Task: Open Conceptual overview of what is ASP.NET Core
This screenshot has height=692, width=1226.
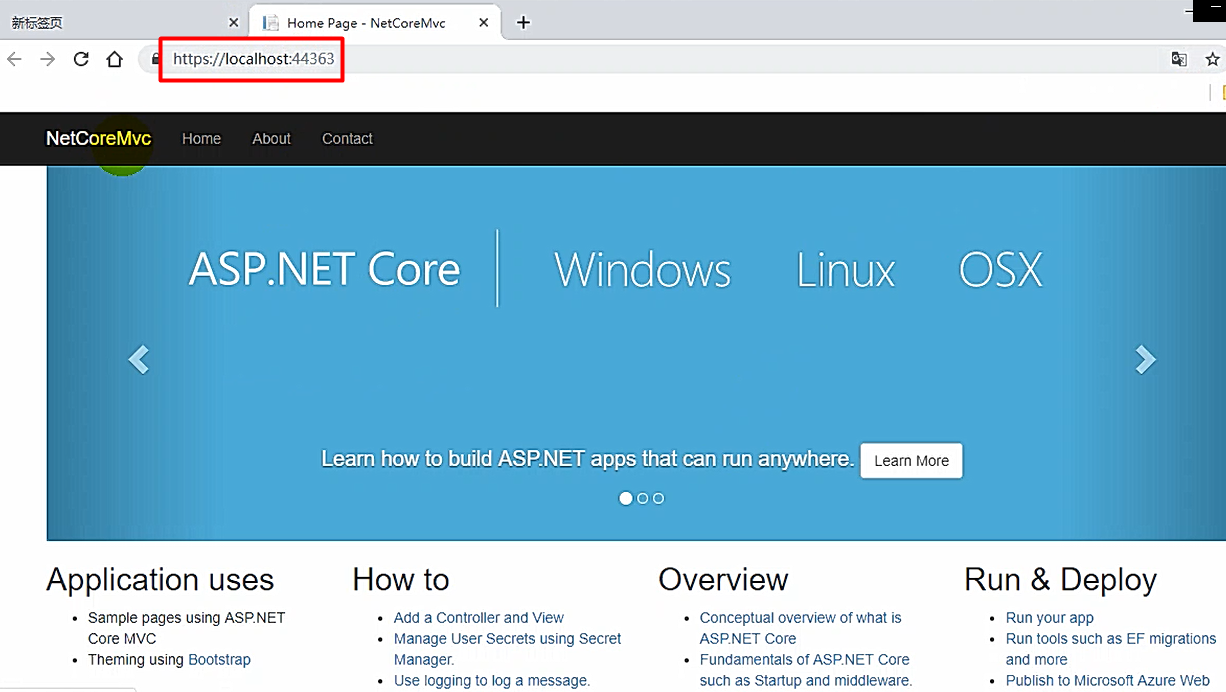Action: click(800, 628)
